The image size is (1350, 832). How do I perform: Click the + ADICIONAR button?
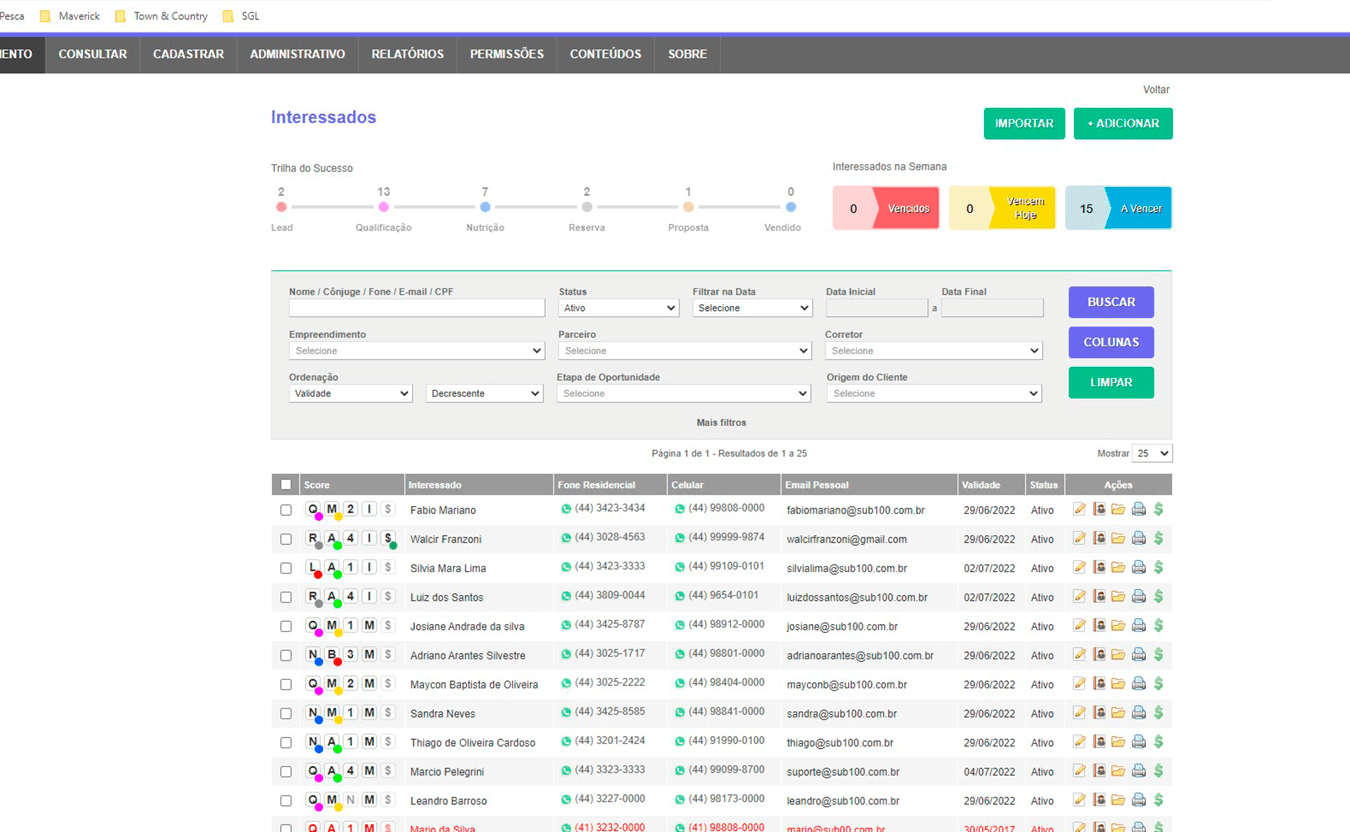pos(1122,123)
